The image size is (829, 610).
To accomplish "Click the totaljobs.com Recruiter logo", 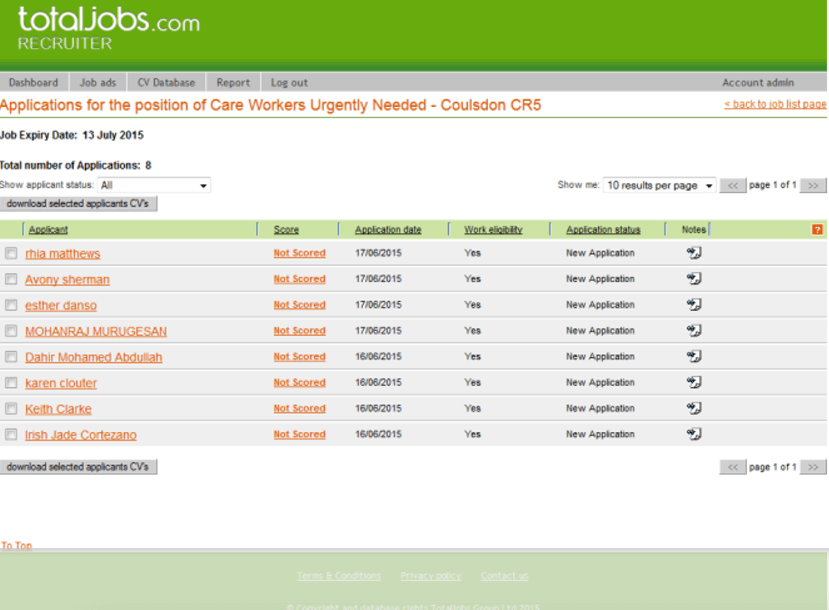I will 108,28.
